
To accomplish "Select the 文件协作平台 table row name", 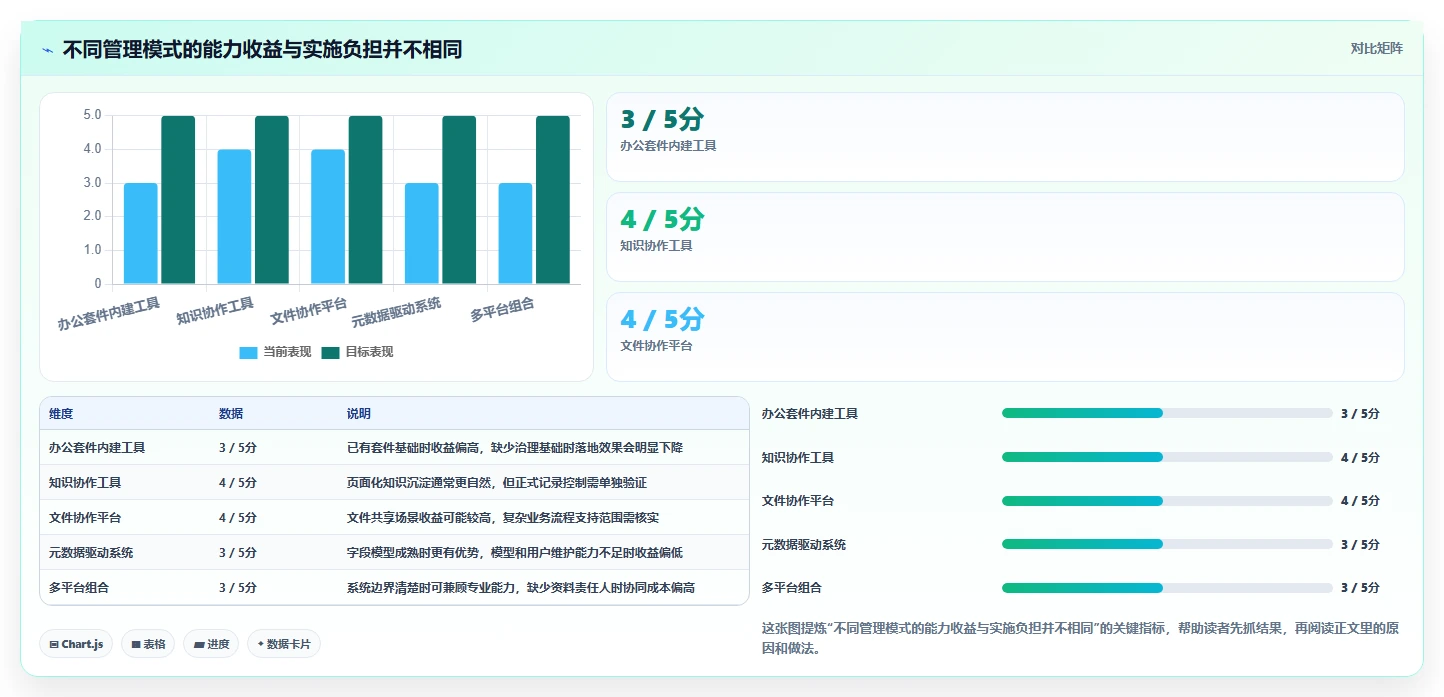I will (85, 518).
